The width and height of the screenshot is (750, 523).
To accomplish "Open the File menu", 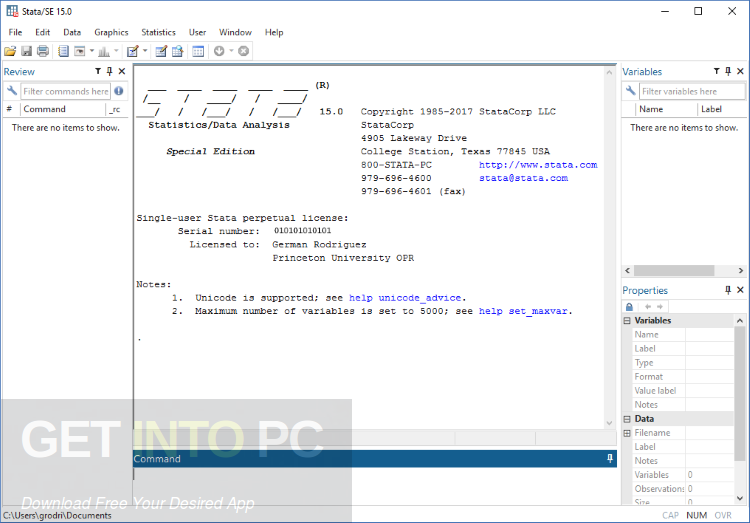I will (15, 32).
